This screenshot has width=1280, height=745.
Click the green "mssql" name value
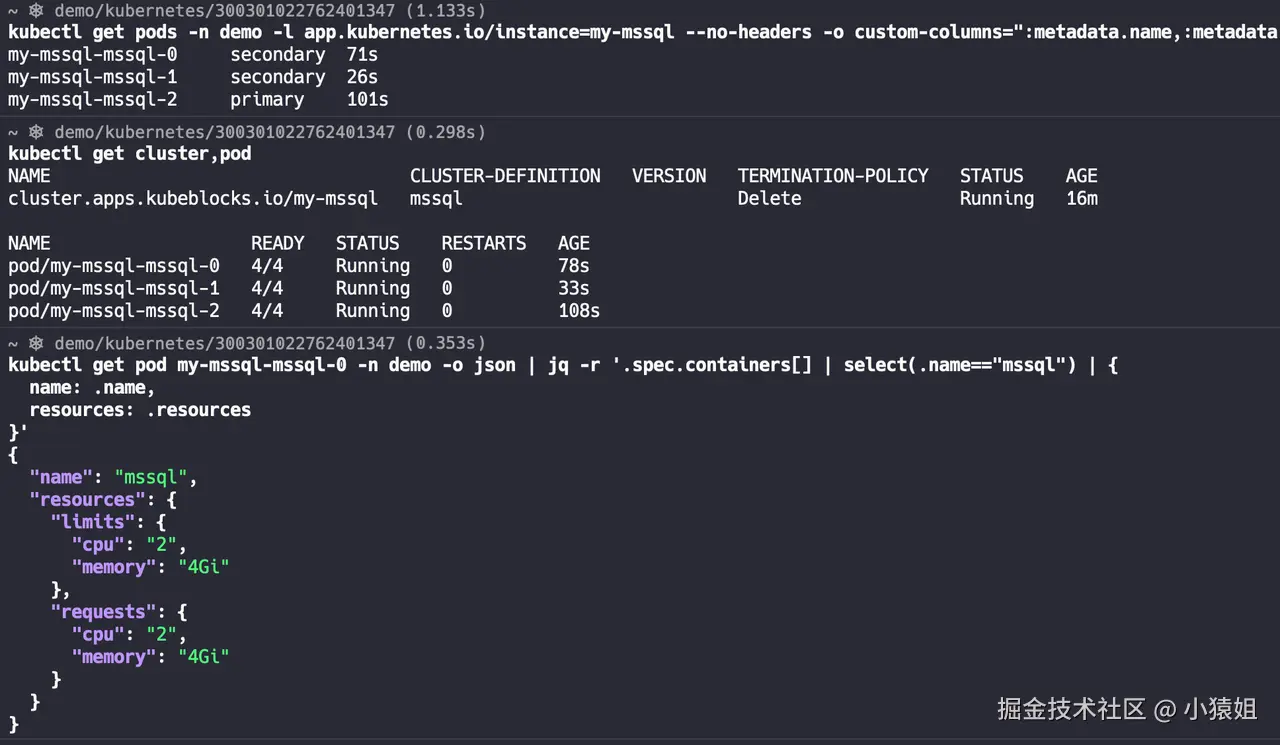(150, 477)
